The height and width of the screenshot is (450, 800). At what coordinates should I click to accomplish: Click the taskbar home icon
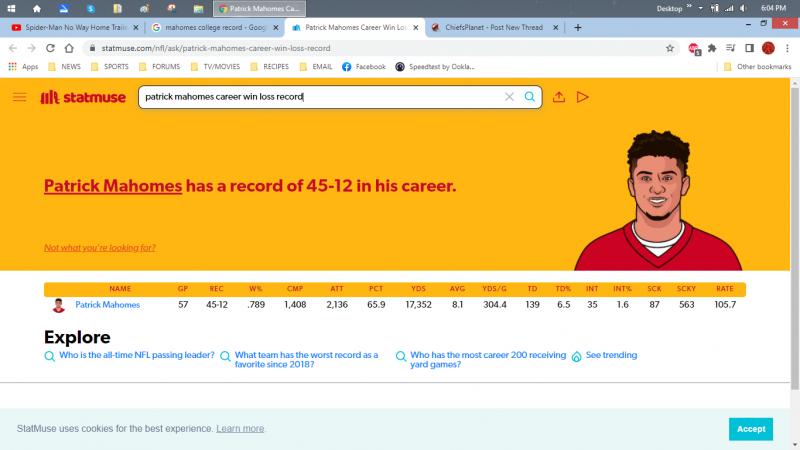[x=37, y=8]
